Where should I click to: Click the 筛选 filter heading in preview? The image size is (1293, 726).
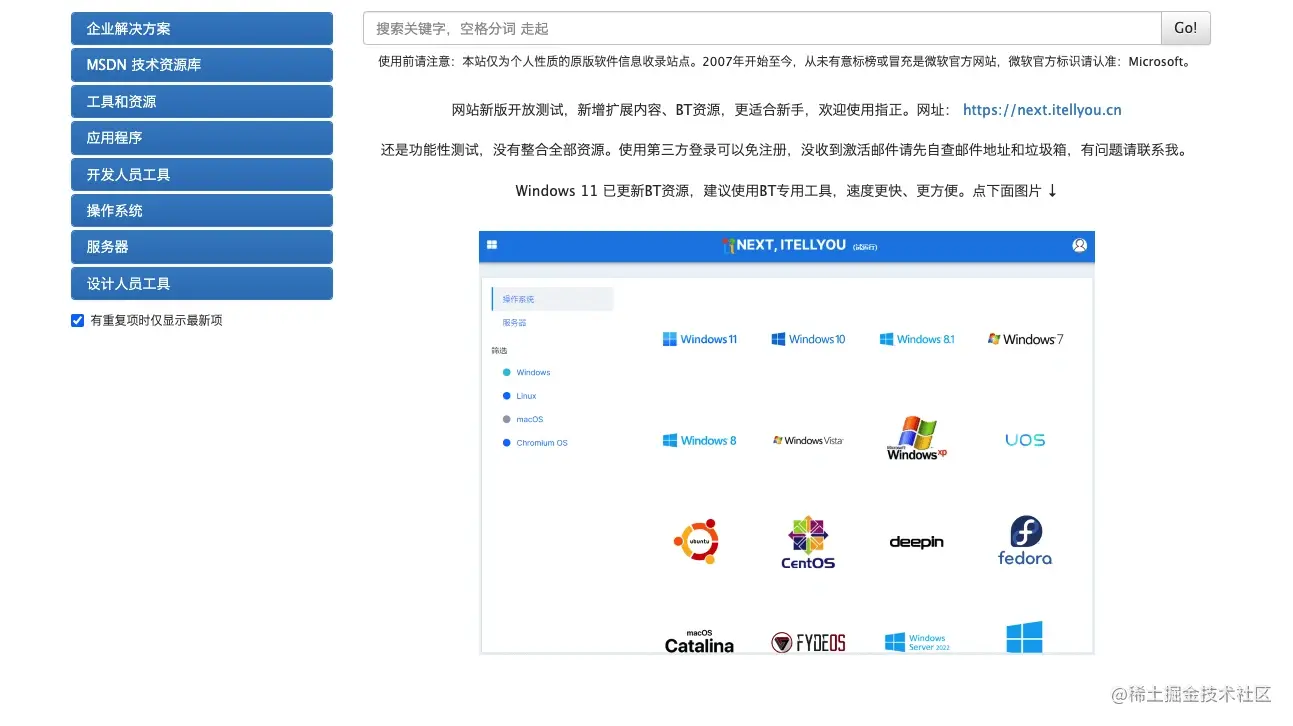[499, 351]
